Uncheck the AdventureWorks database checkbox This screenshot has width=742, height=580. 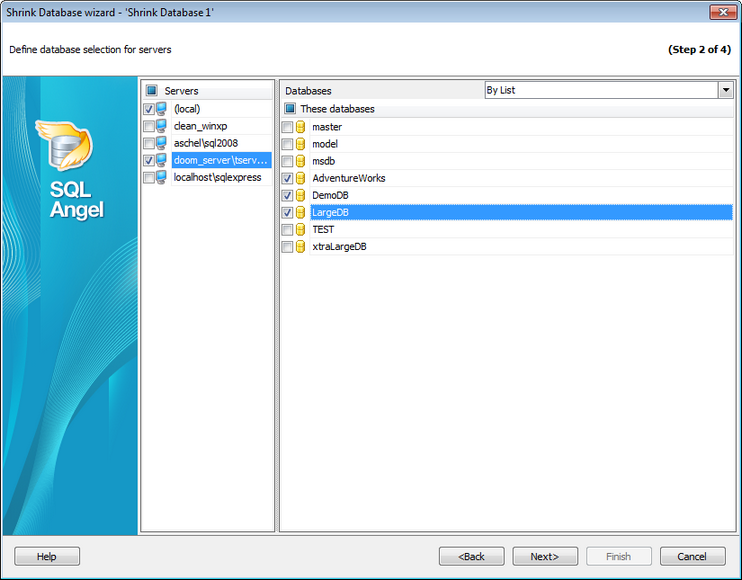click(x=287, y=178)
